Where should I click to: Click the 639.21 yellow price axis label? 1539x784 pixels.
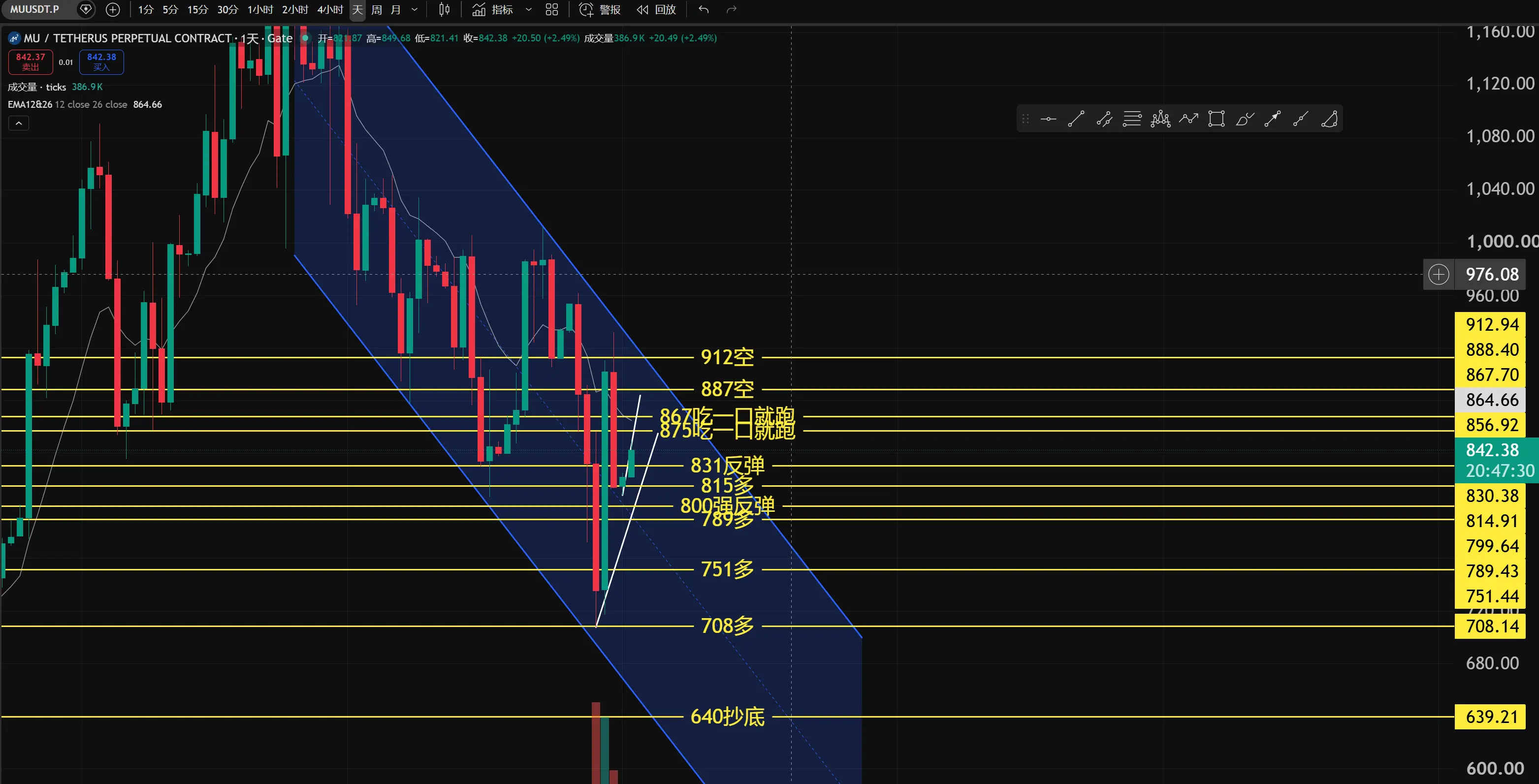[x=1491, y=717]
